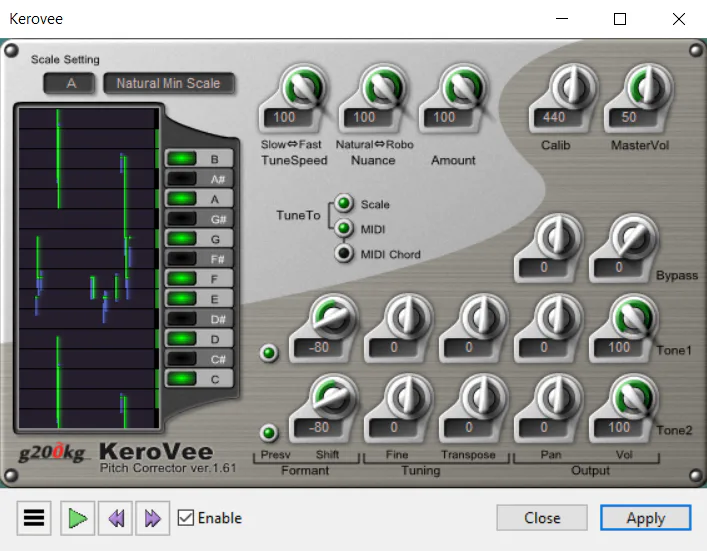Click the MasterVol knob
Viewport: 707px width, 551px height.
[x=648, y=87]
